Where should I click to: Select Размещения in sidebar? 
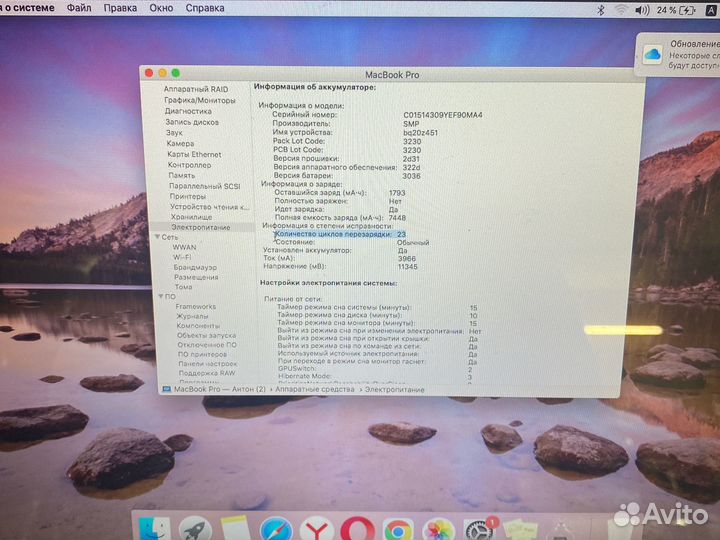pyautogui.click(x=196, y=277)
